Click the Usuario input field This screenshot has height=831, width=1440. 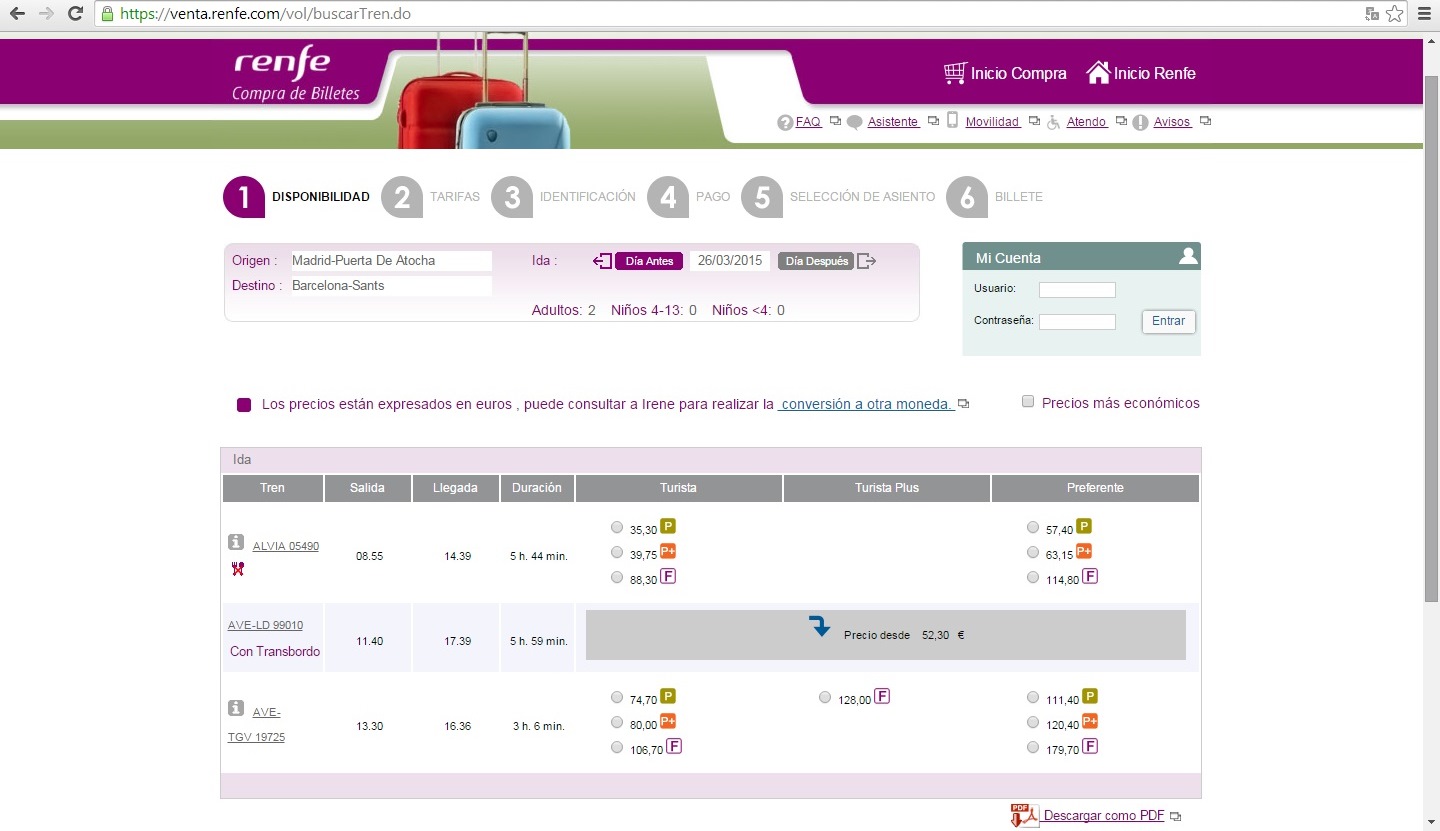click(1077, 290)
